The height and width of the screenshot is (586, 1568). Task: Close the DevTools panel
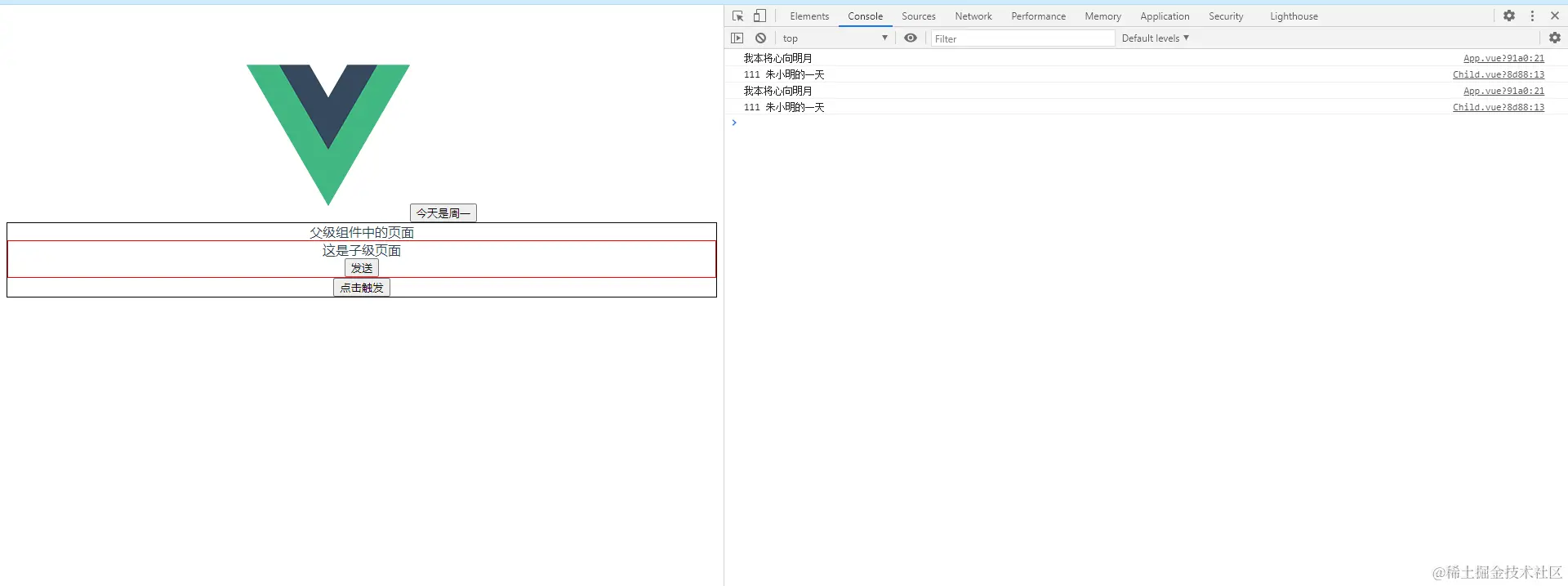(x=1555, y=16)
